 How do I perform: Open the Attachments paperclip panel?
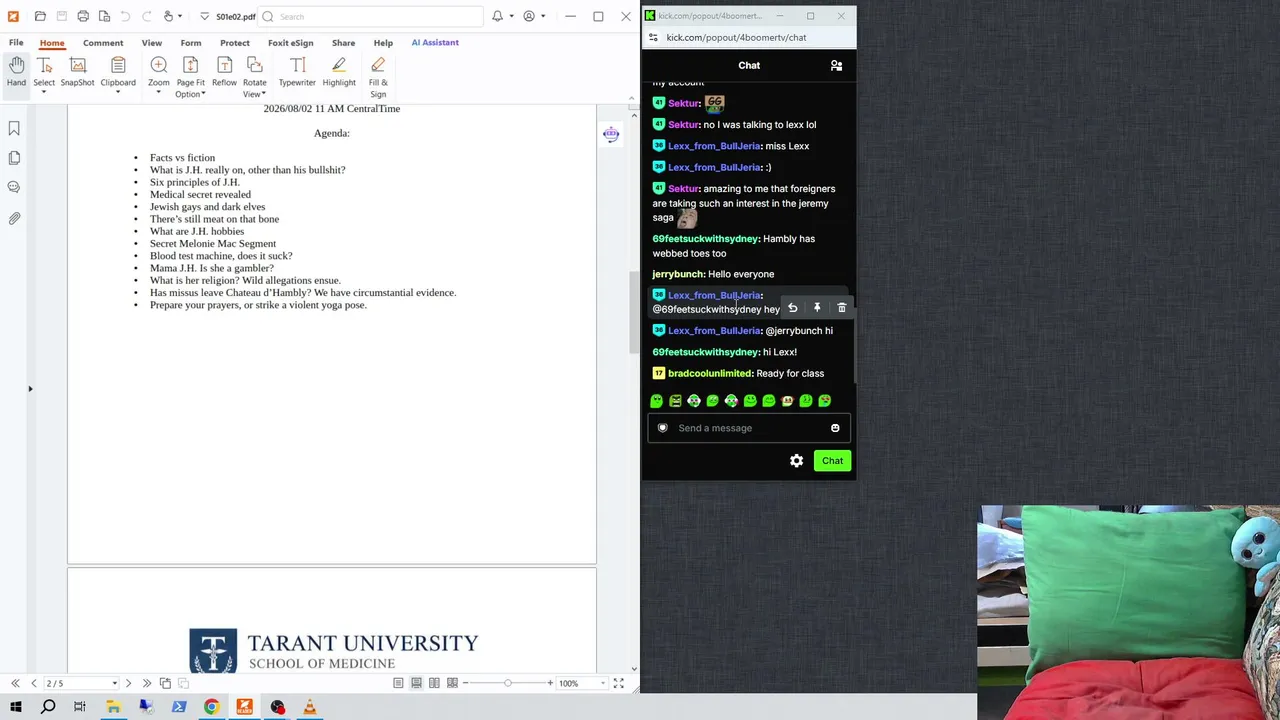(14, 218)
